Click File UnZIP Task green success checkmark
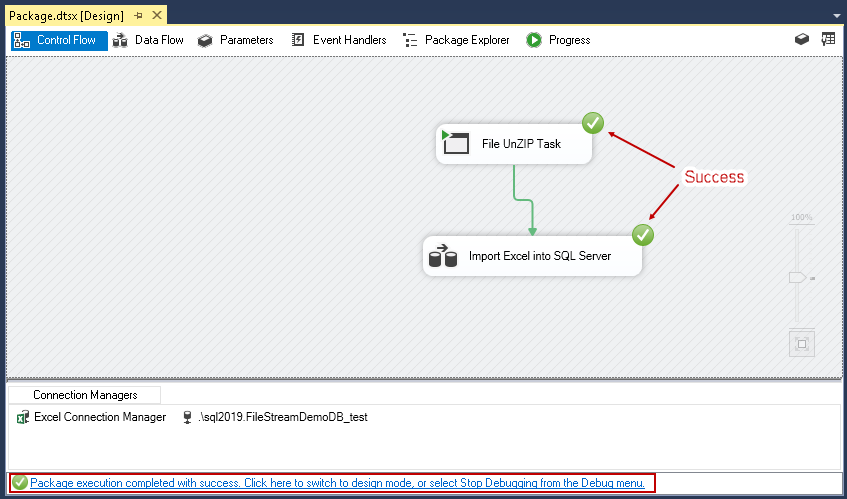 click(593, 124)
